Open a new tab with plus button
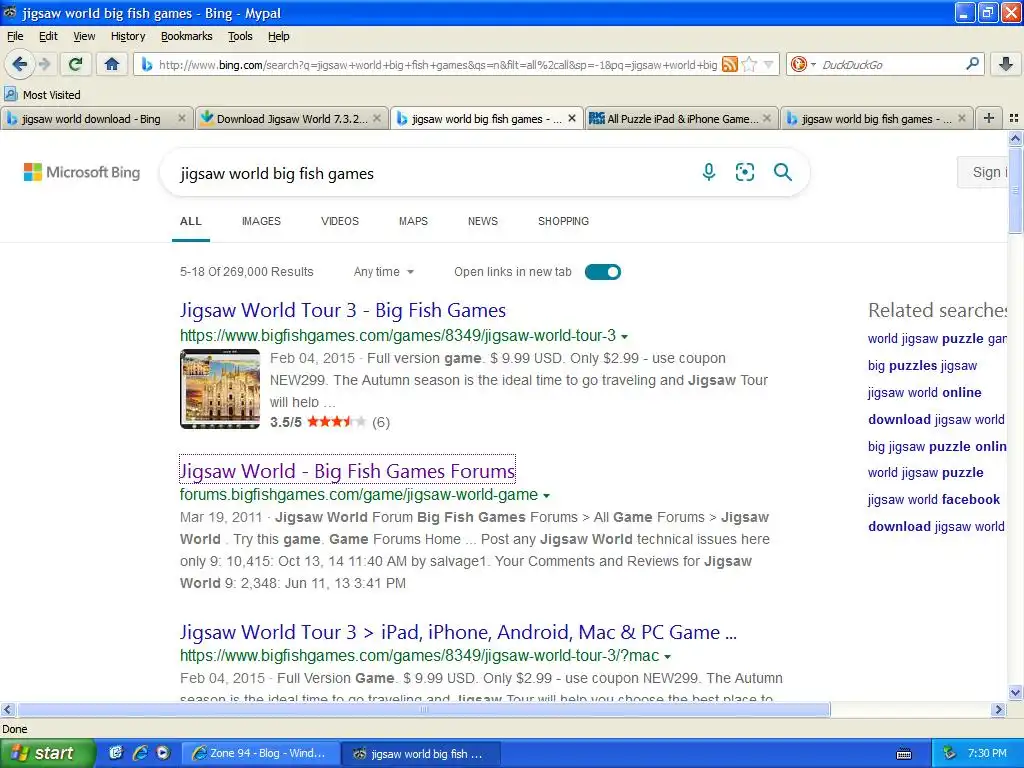The width and height of the screenshot is (1024, 768). pyautogui.click(x=989, y=118)
